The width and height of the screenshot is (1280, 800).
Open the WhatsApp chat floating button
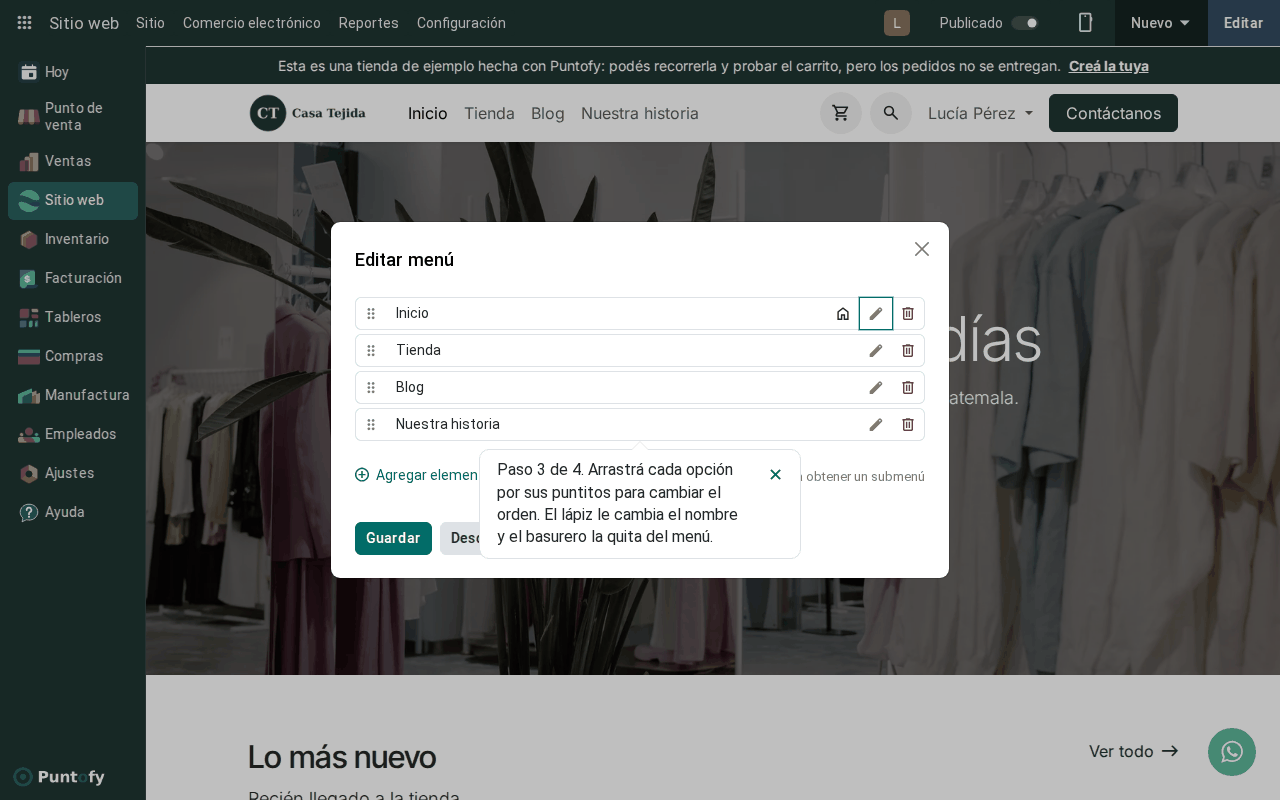click(x=1232, y=752)
